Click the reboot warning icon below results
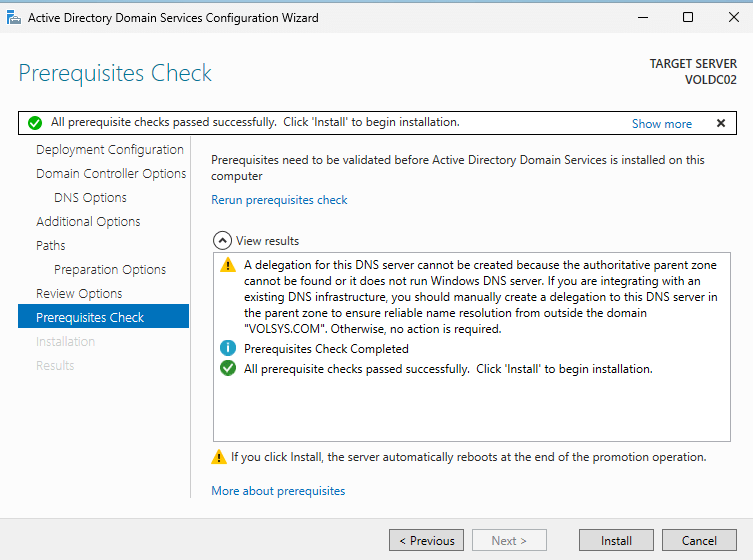The height and width of the screenshot is (560, 753). click(x=219, y=457)
